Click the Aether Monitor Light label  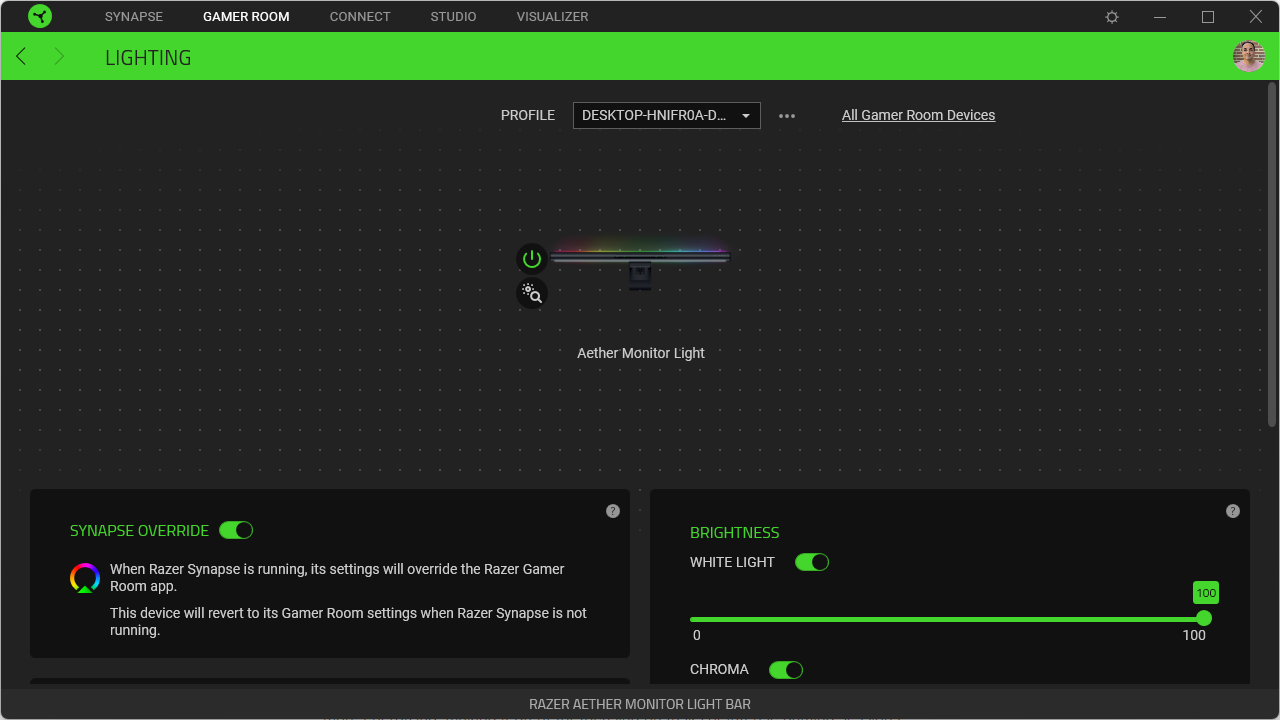pyautogui.click(x=641, y=353)
